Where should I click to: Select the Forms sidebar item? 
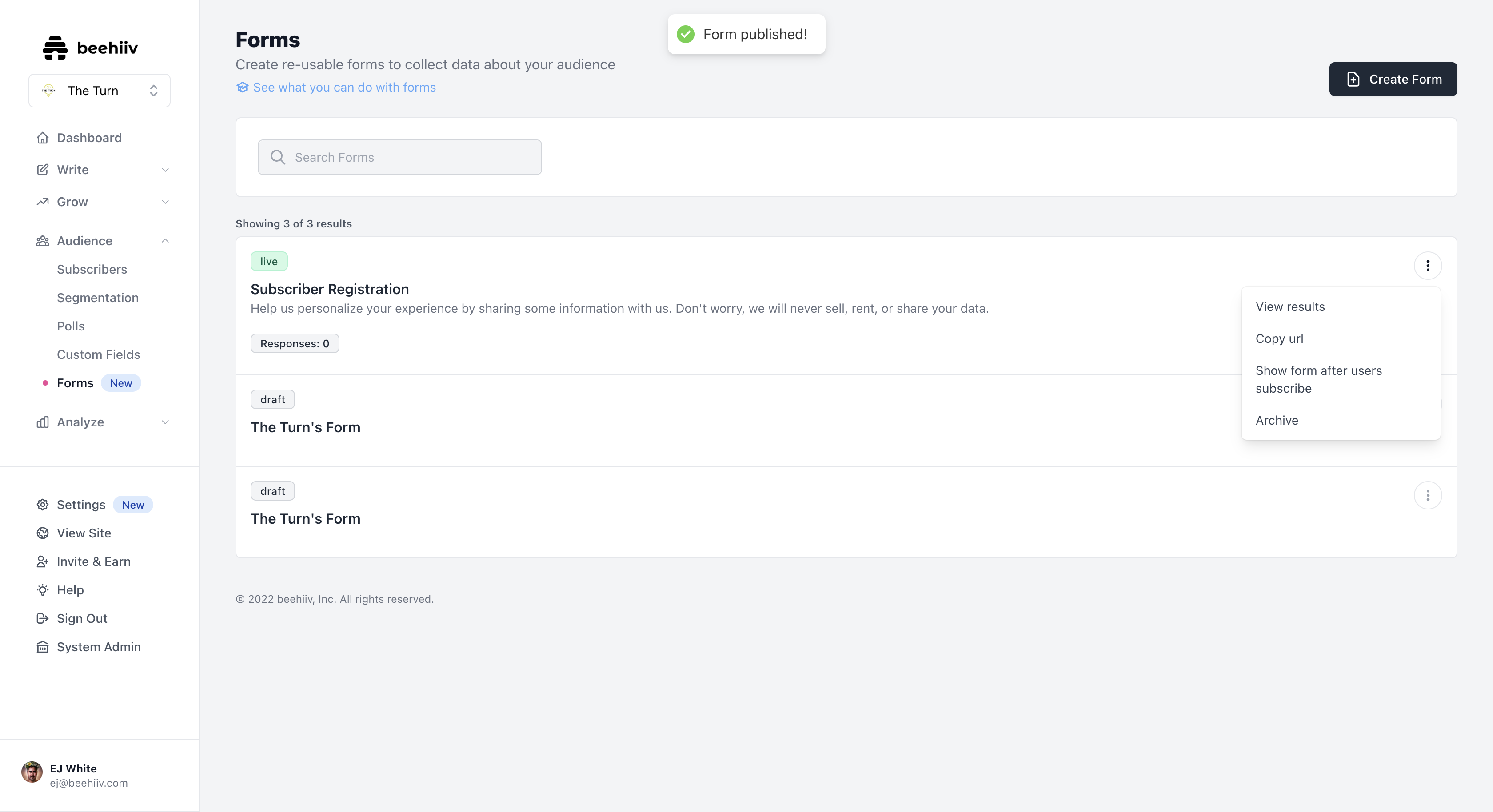(x=75, y=383)
